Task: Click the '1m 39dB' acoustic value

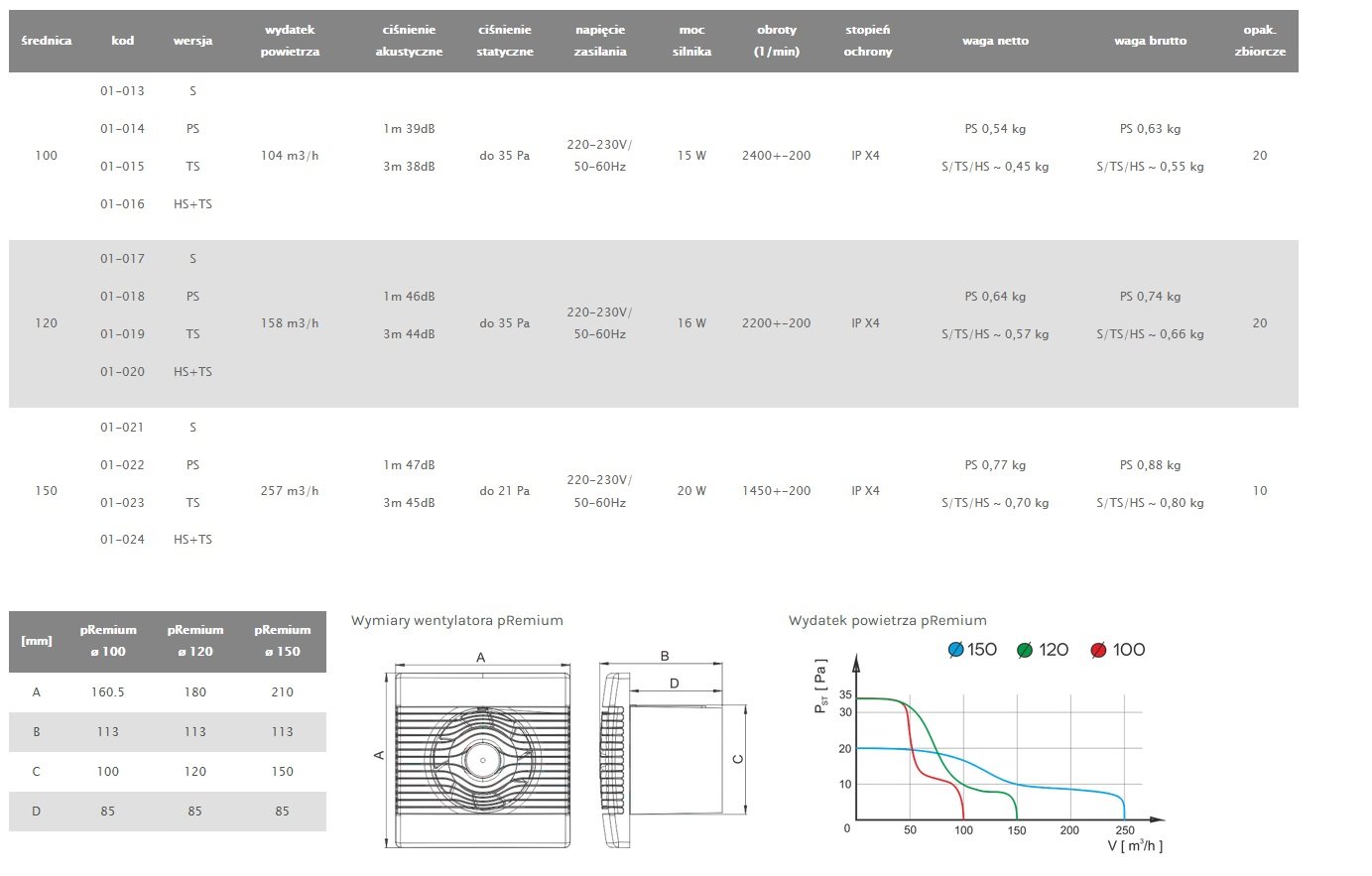Action: click(x=409, y=129)
